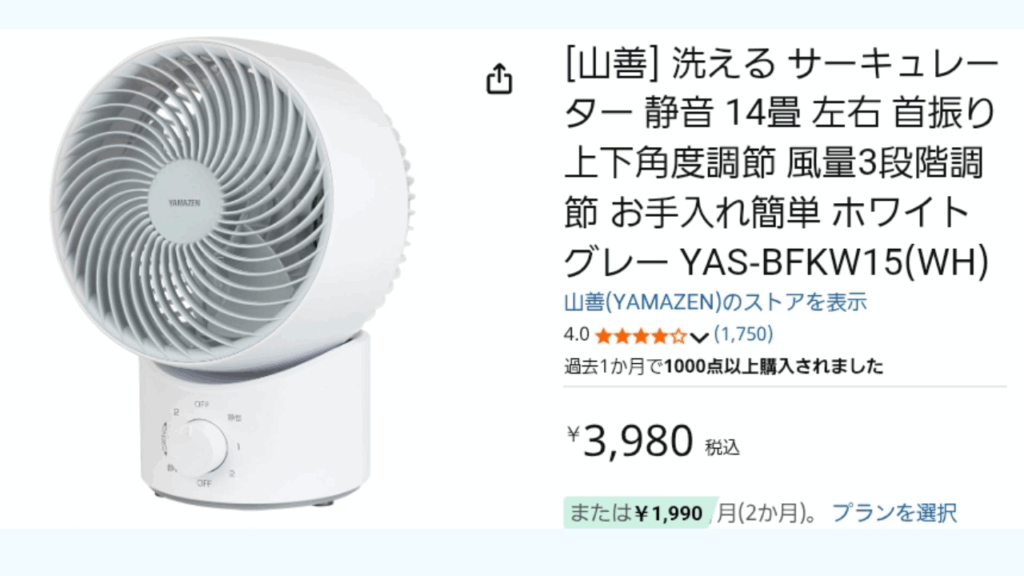Screen dimensions: 1024x576
Task: Open the circulator fan product image
Action: (x=233, y=274)
